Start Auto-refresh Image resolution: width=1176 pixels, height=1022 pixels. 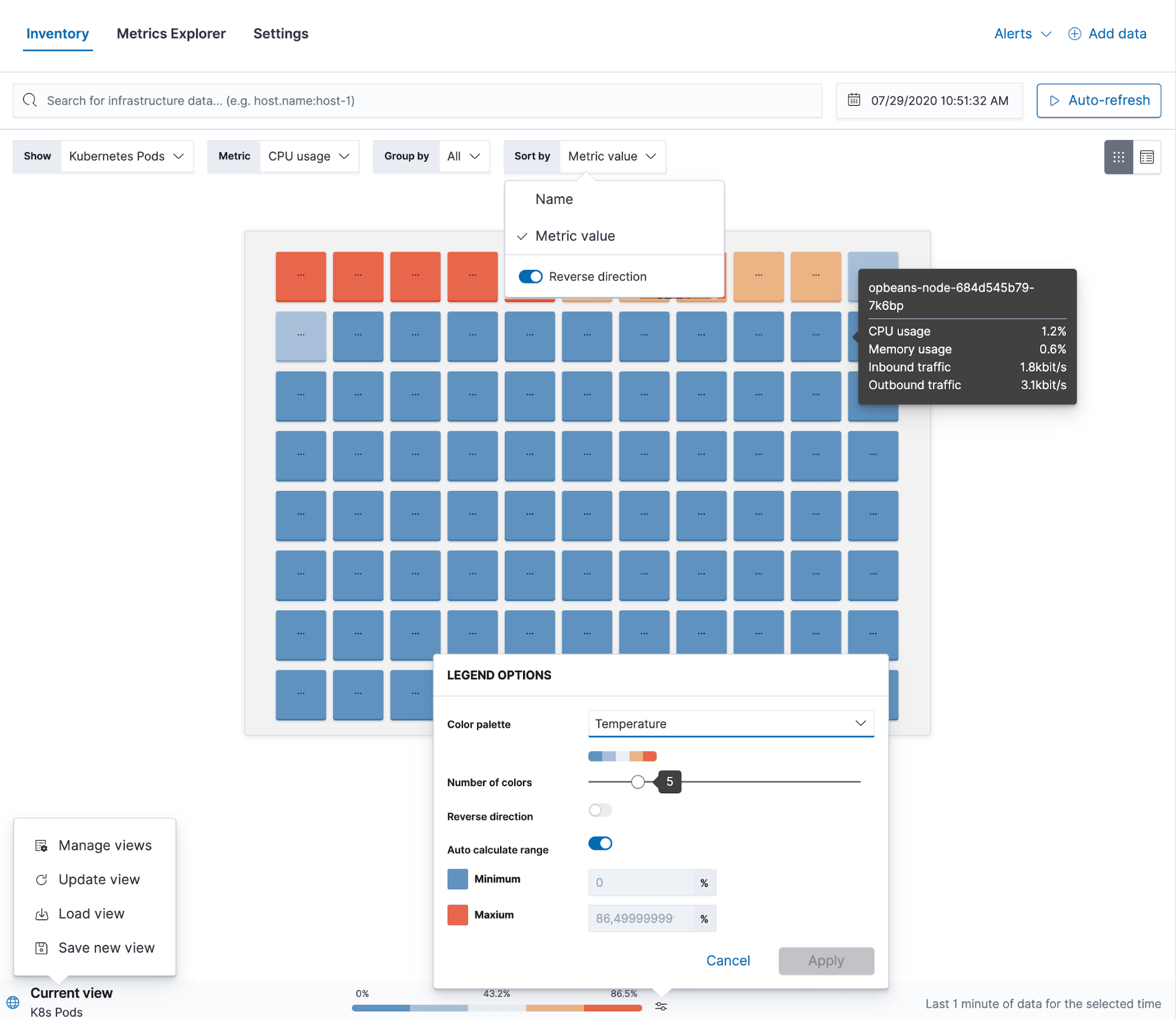coord(1098,101)
